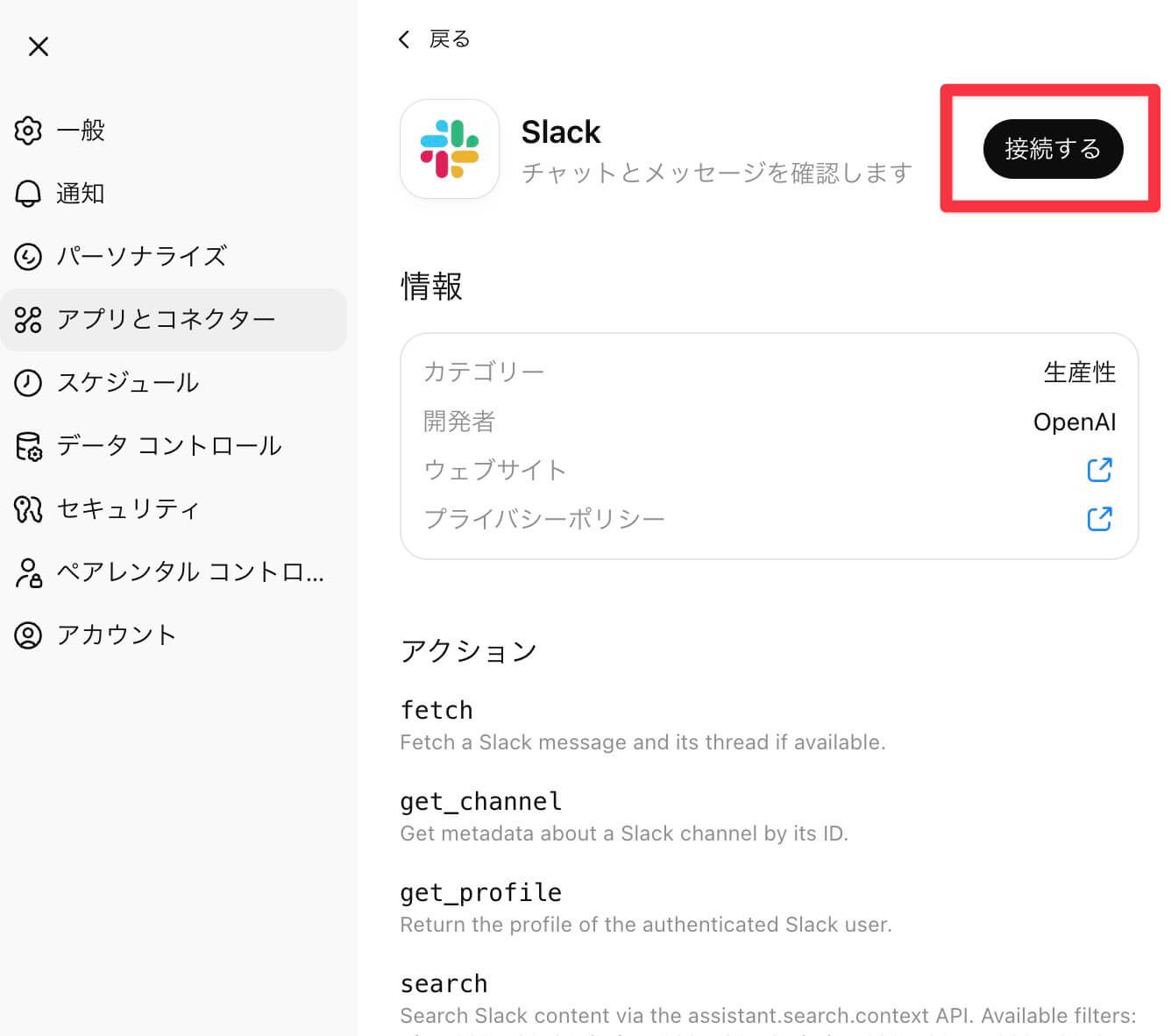Select the fetch action entry
The width and height of the screenshot is (1171, 1036).
click(x=436, y=710)
